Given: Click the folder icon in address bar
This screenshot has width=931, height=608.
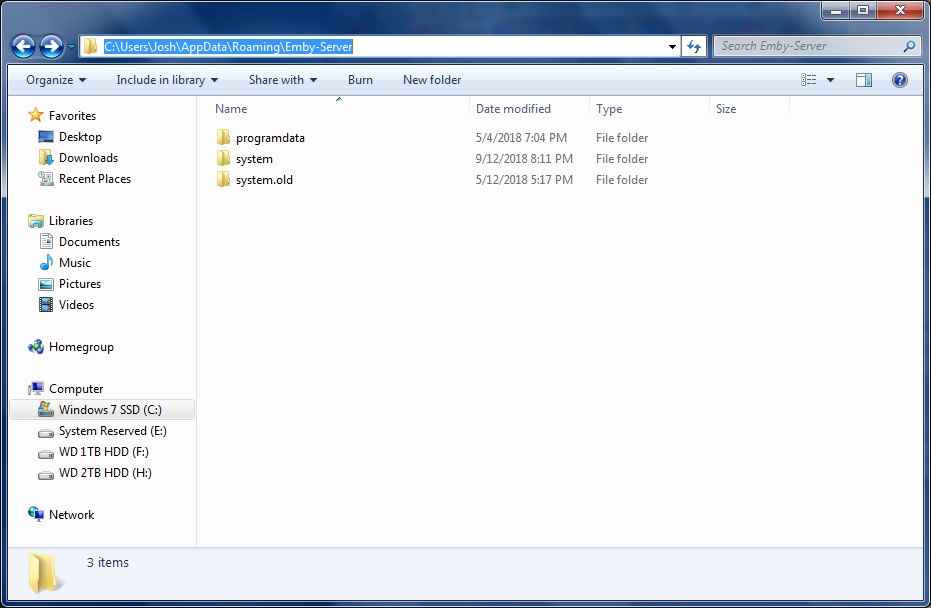Looking at the screenshot, I should click(x=90, y=46).
